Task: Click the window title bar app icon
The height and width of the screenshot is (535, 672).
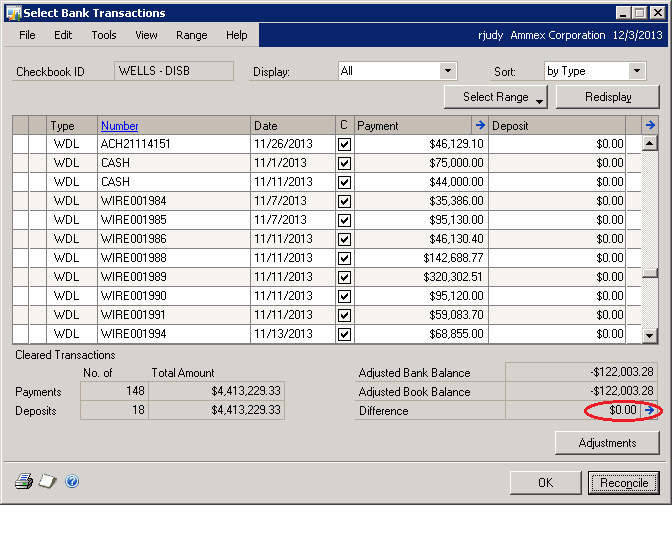Action: click(13, 13)
